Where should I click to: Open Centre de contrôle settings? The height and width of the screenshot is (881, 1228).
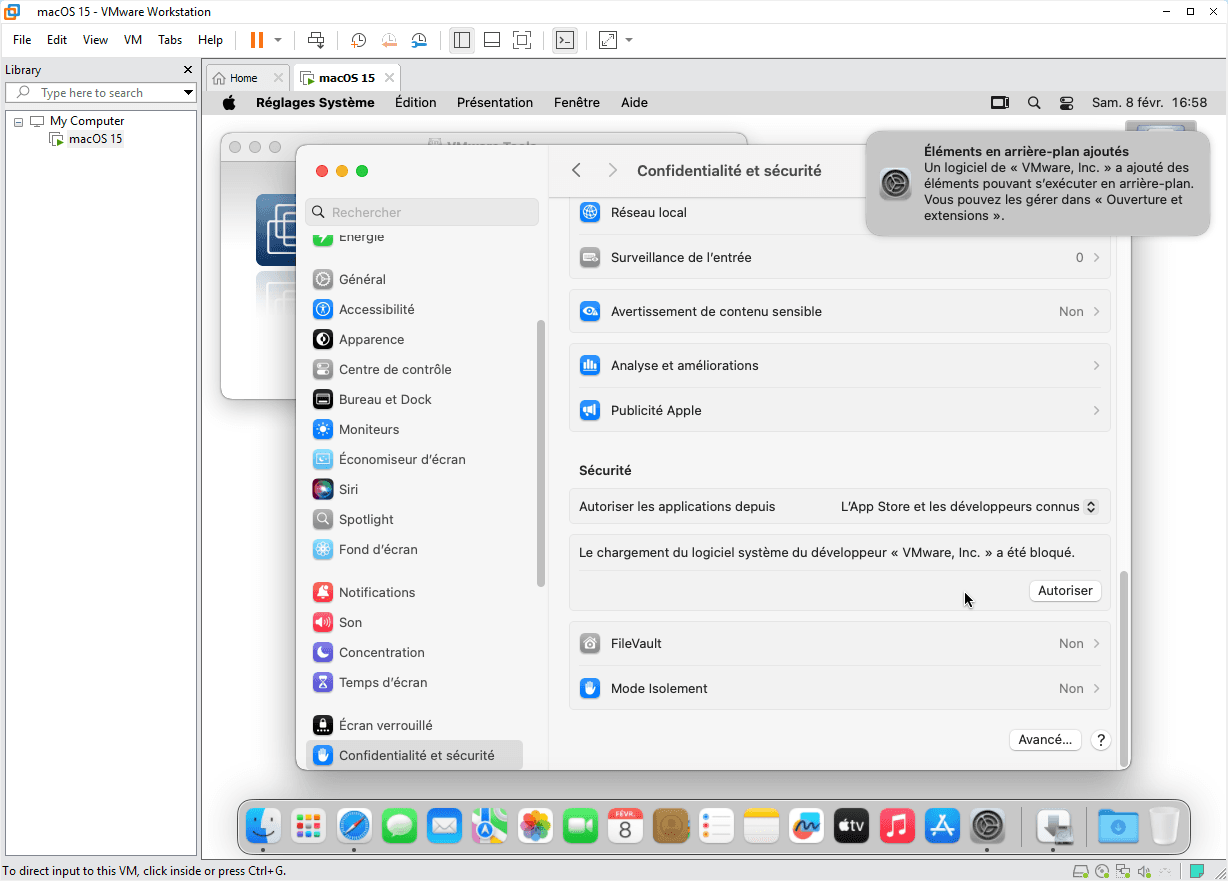coord(414,369)
